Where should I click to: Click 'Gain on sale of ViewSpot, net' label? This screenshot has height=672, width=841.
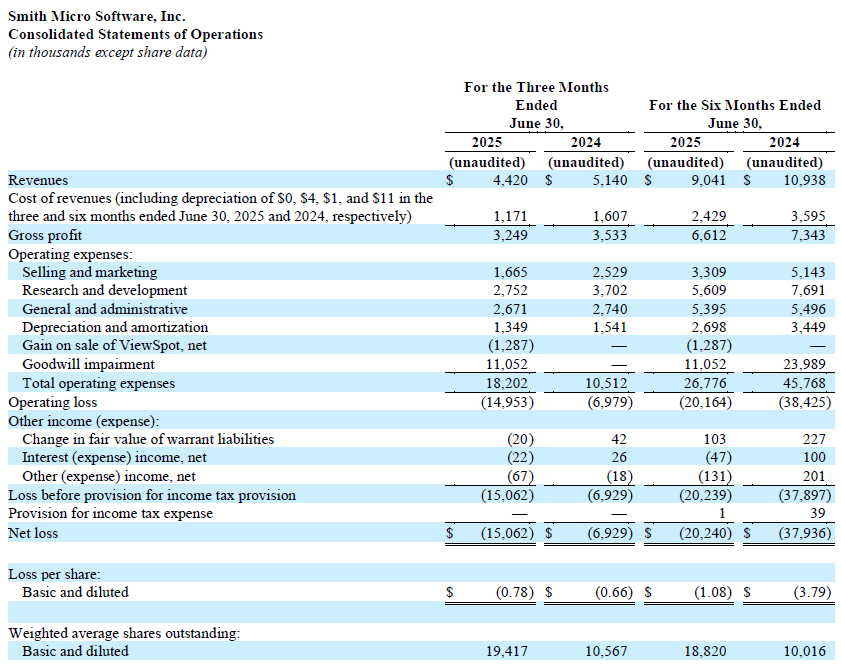114,346
